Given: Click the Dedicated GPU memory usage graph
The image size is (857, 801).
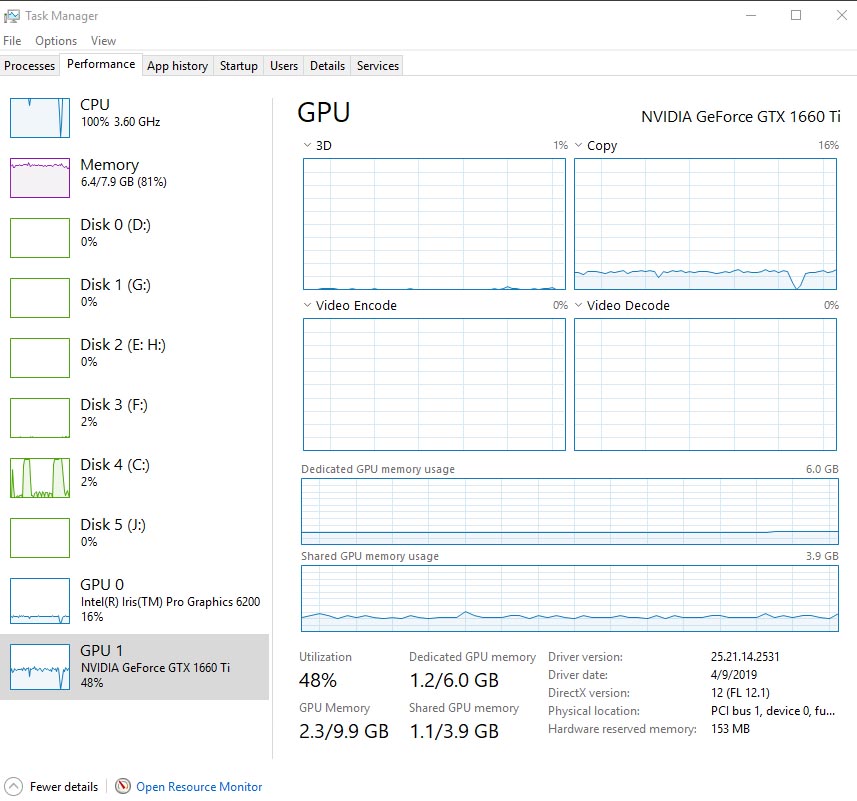Looking at the screenshot, I should [x=570, y=511].
